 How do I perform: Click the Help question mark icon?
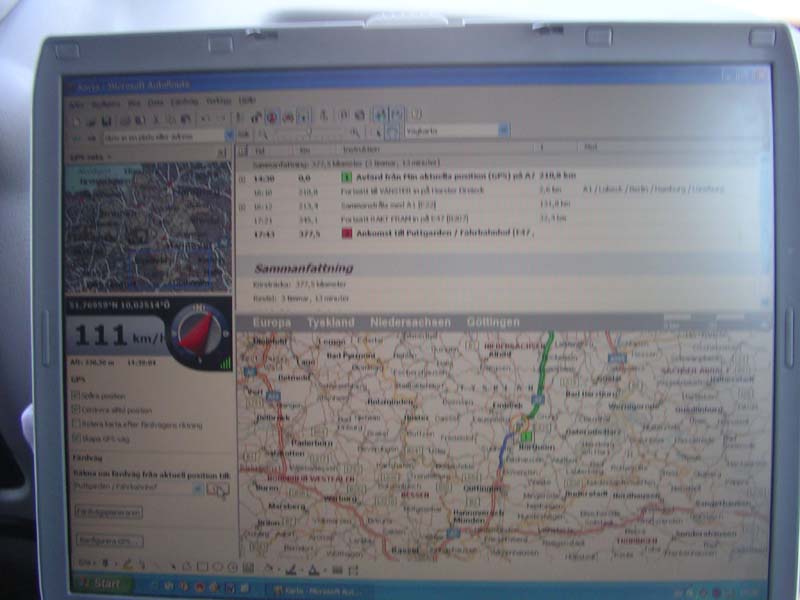416,114
